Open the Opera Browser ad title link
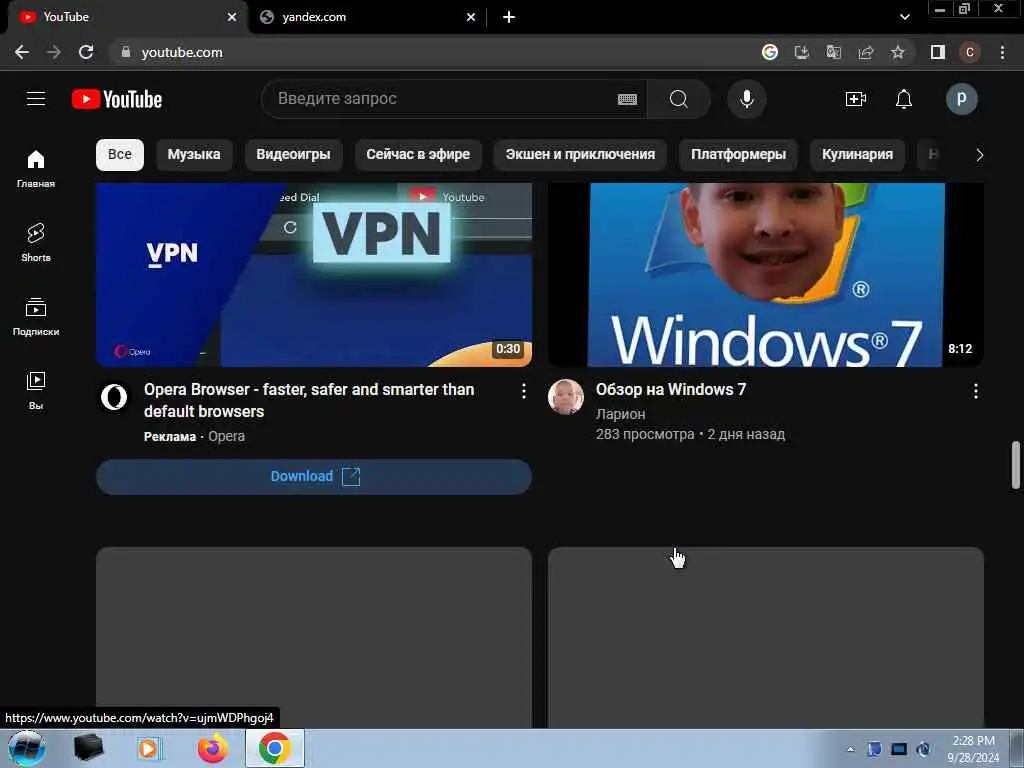 [309, 400]
